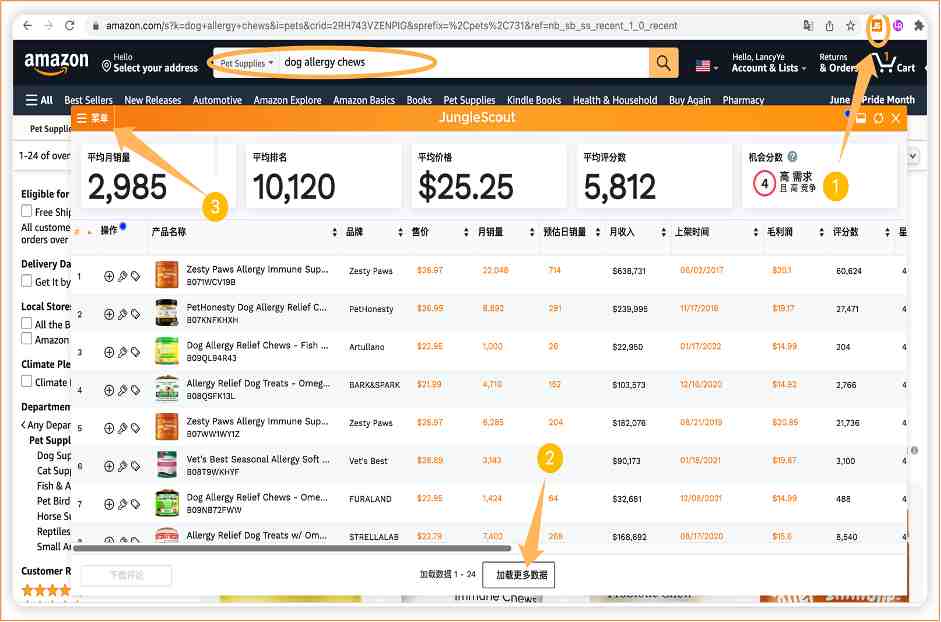Click the Amazon logo
The image size is (941, 622).
[56, 63]
